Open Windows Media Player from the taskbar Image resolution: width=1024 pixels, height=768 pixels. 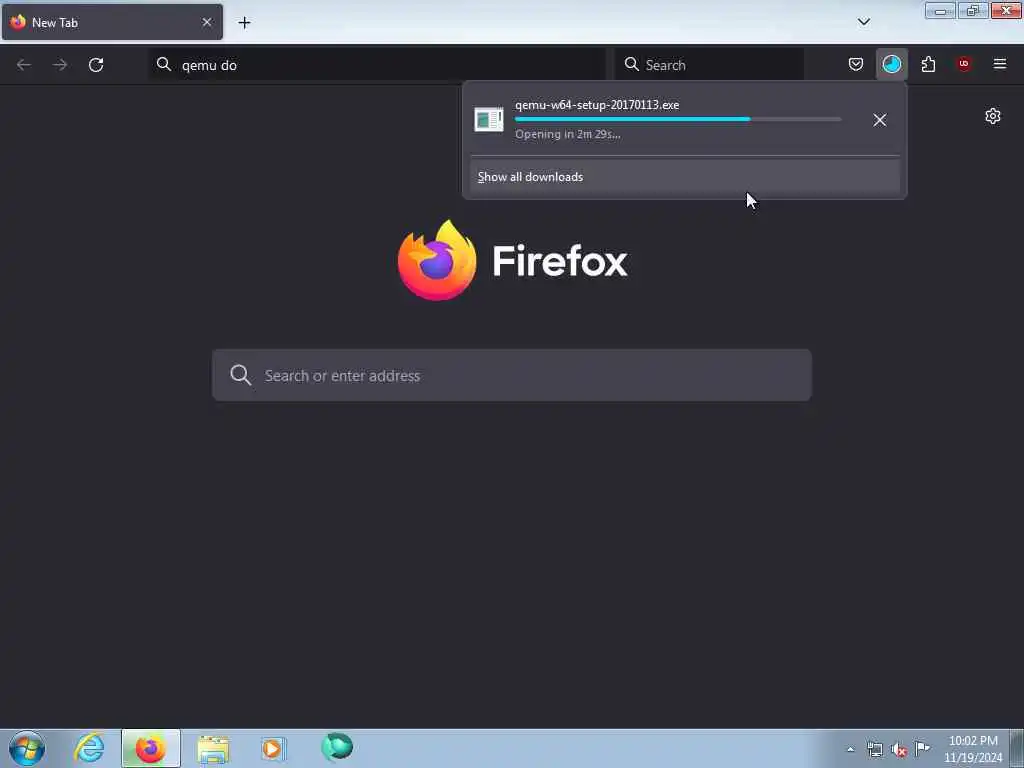pos(274,748)
